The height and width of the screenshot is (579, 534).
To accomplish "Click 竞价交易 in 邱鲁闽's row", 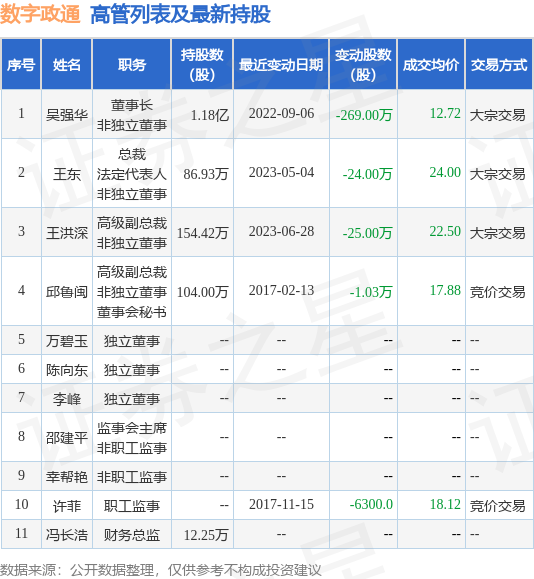I will (x=497, y=292).
